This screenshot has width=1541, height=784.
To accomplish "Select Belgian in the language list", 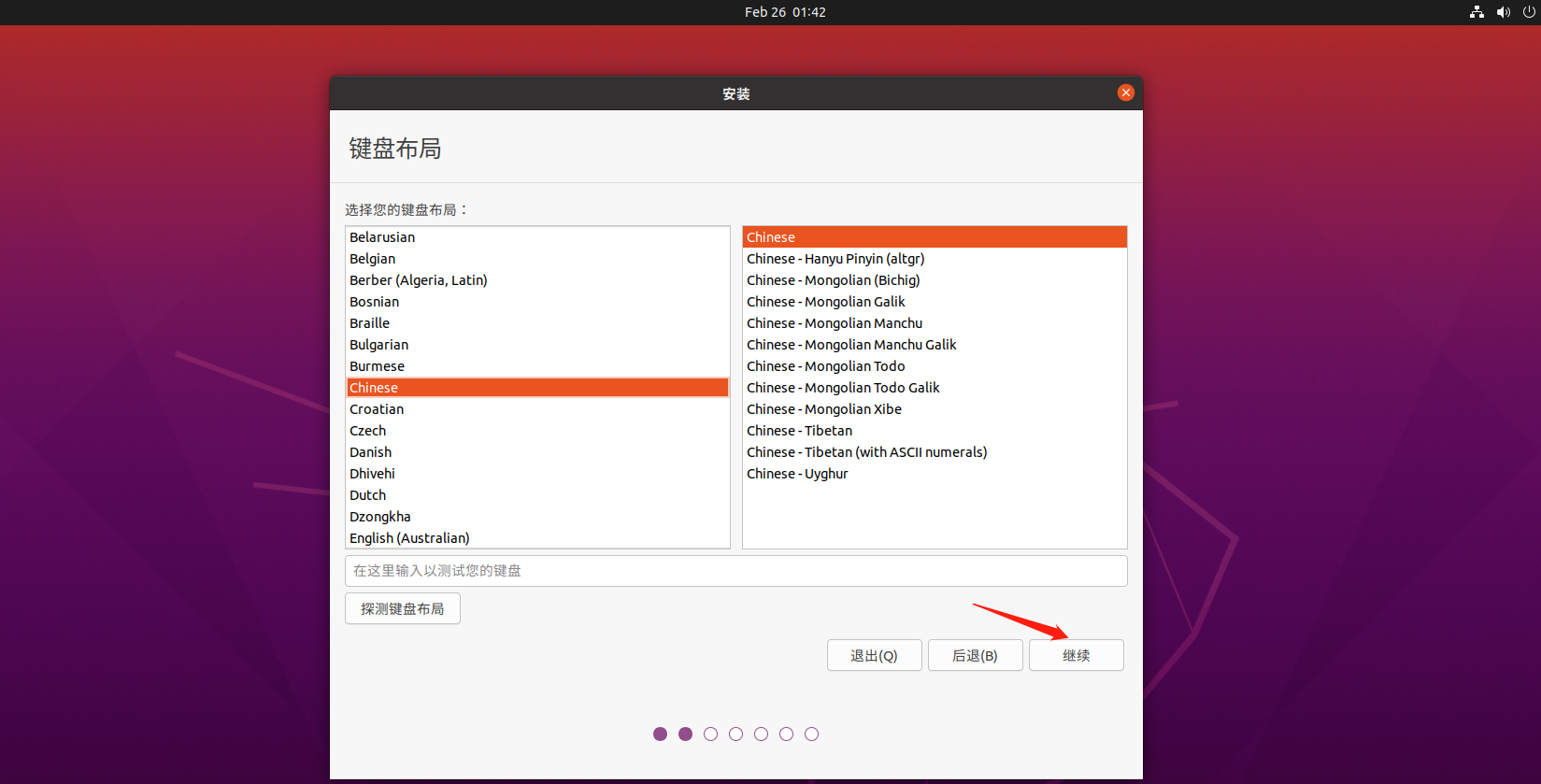I will [x=537, y=259].
